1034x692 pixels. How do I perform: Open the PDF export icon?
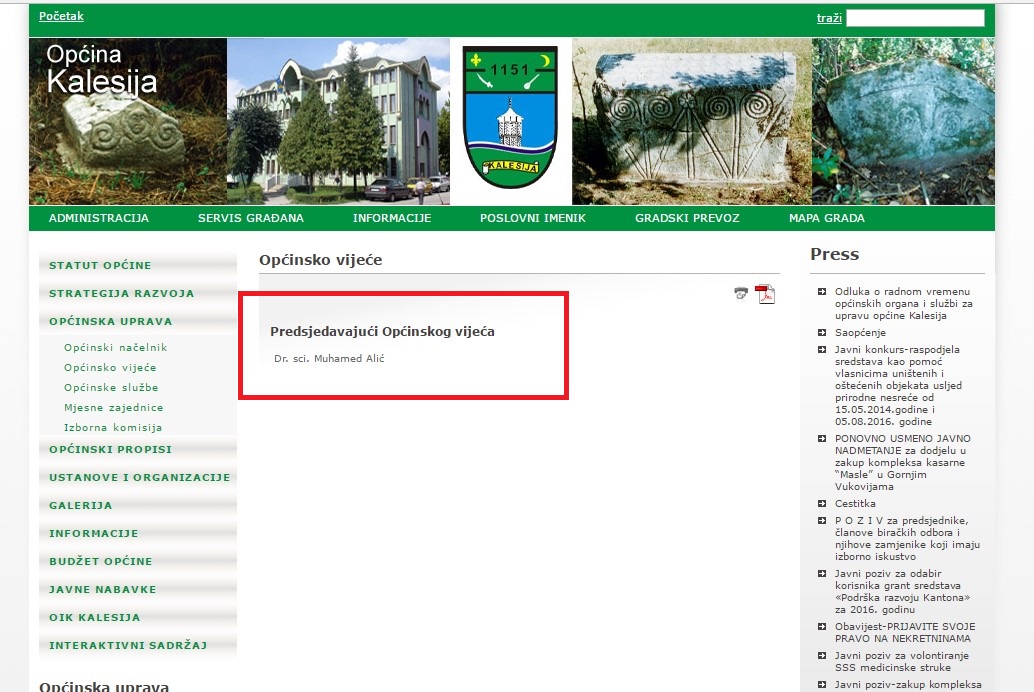pos(765,293)
